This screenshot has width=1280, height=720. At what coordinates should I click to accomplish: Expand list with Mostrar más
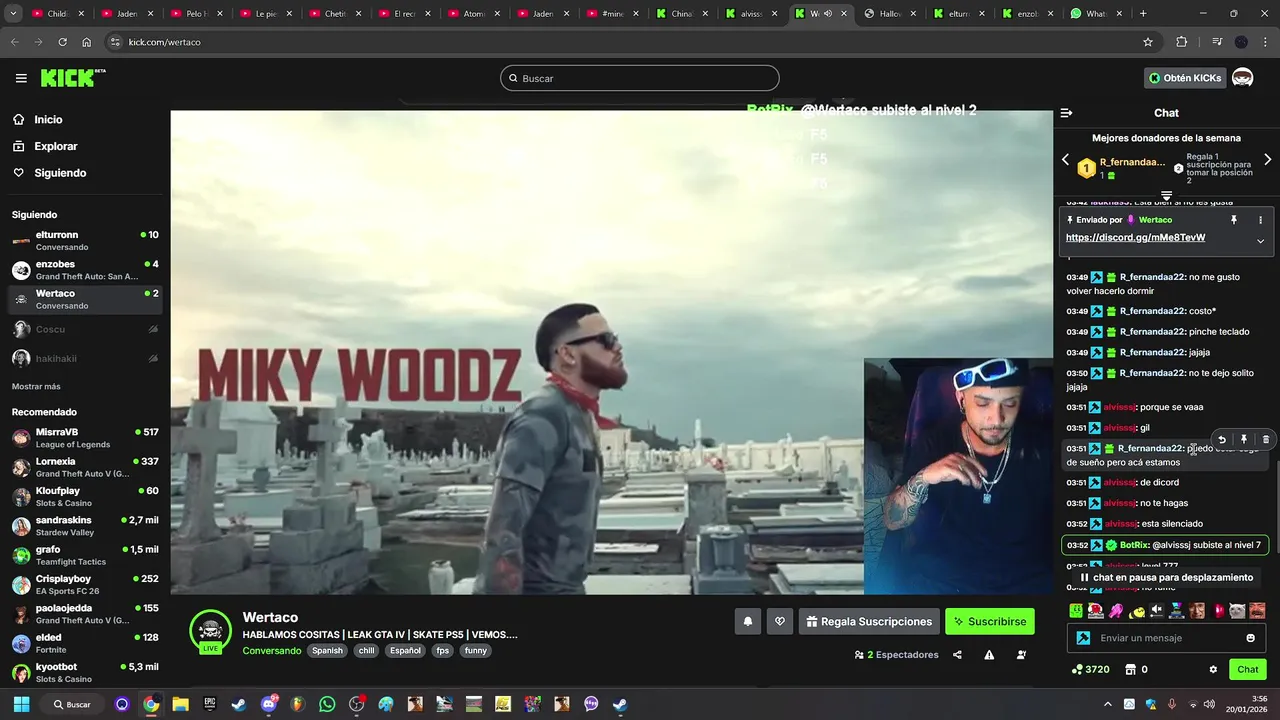click(36, 386)
